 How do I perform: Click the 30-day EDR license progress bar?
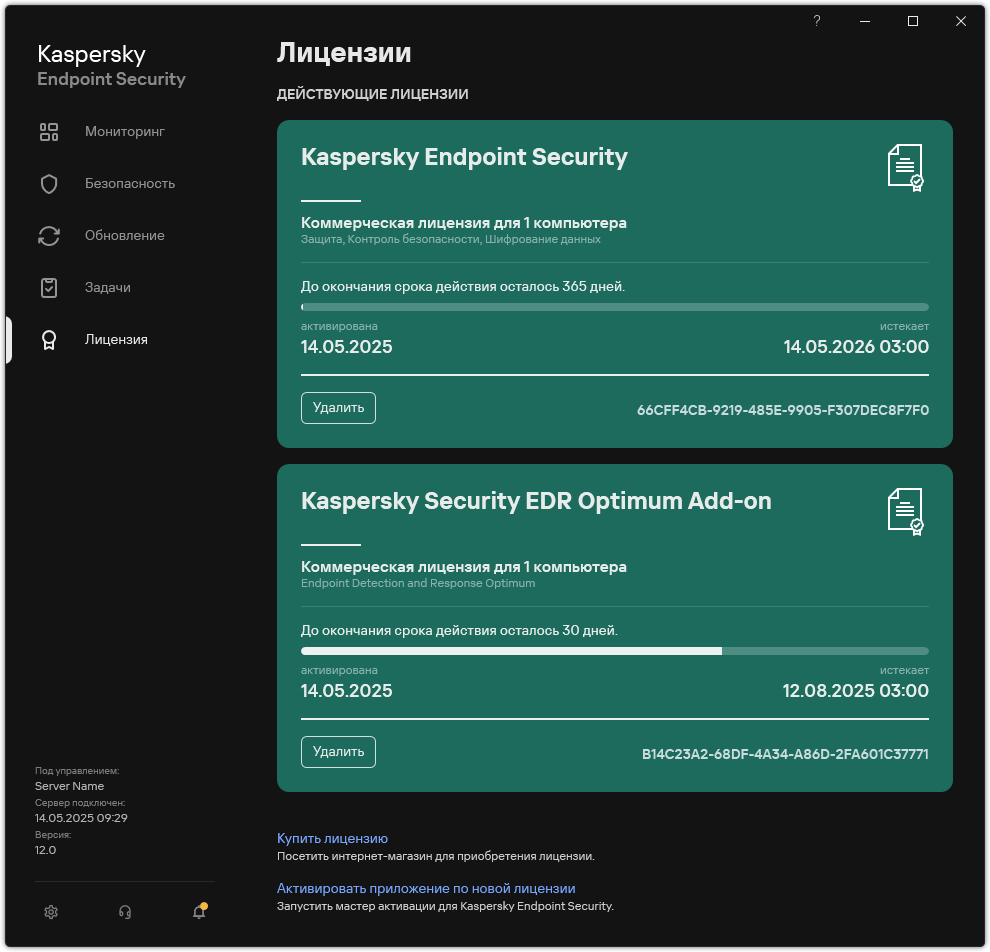click(x=615, y=652)
